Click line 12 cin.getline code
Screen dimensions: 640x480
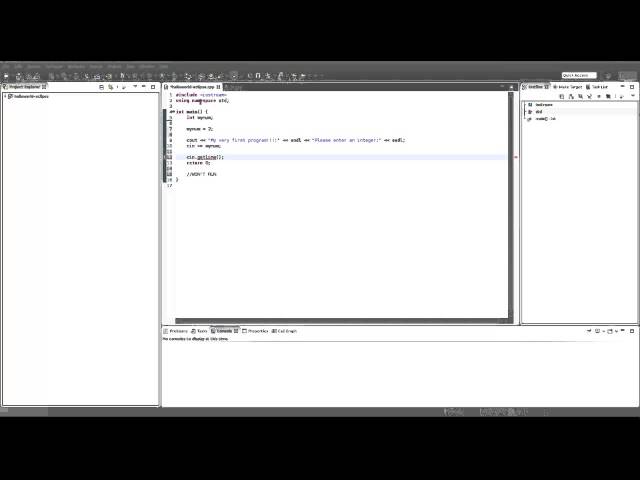(x=205, y=157)
